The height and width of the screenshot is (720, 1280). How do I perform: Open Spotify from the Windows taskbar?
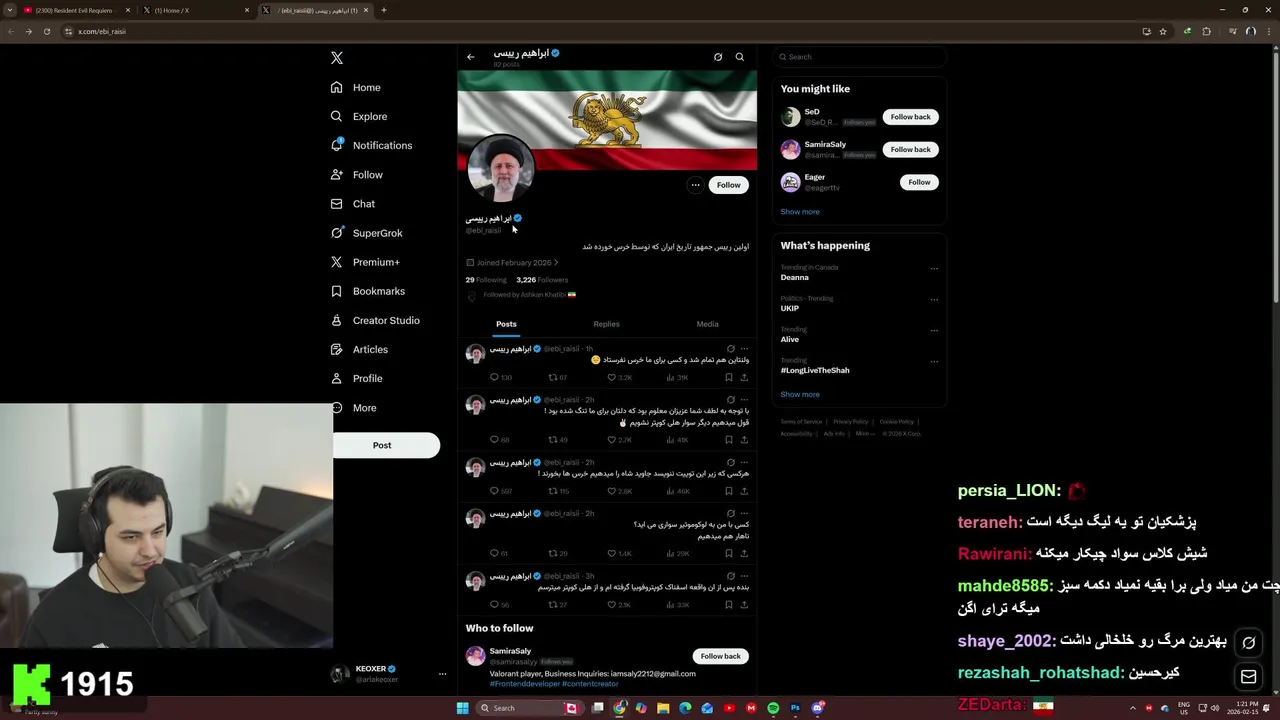773,708
